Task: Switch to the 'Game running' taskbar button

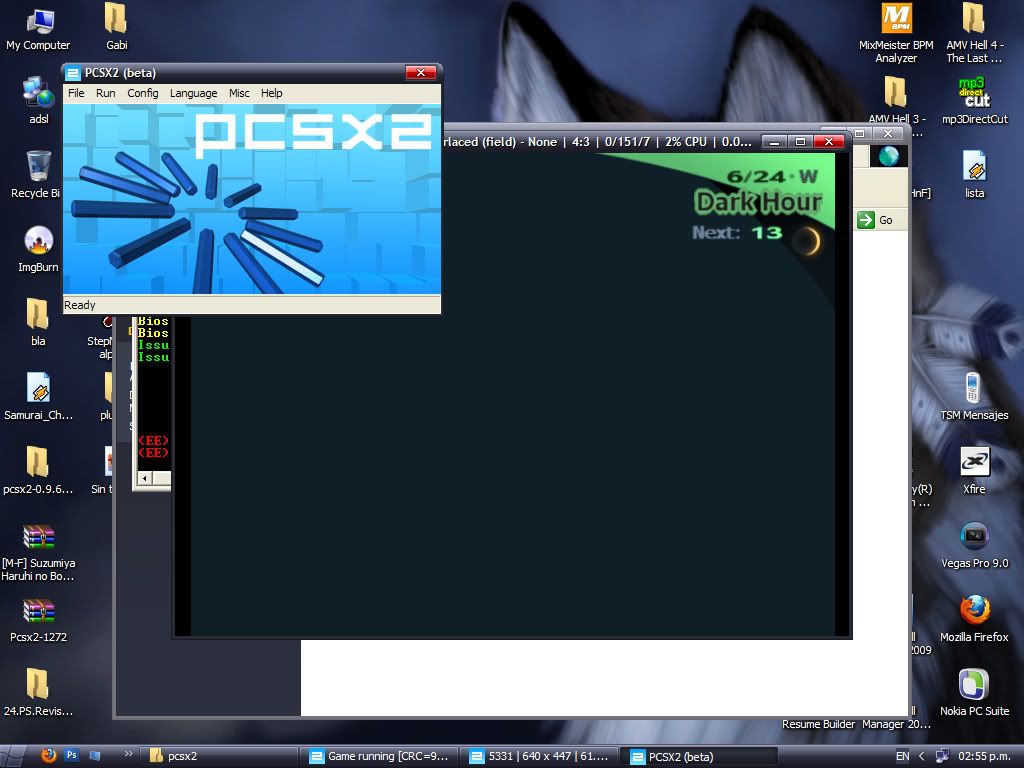Action: click(x=379, y=756)
